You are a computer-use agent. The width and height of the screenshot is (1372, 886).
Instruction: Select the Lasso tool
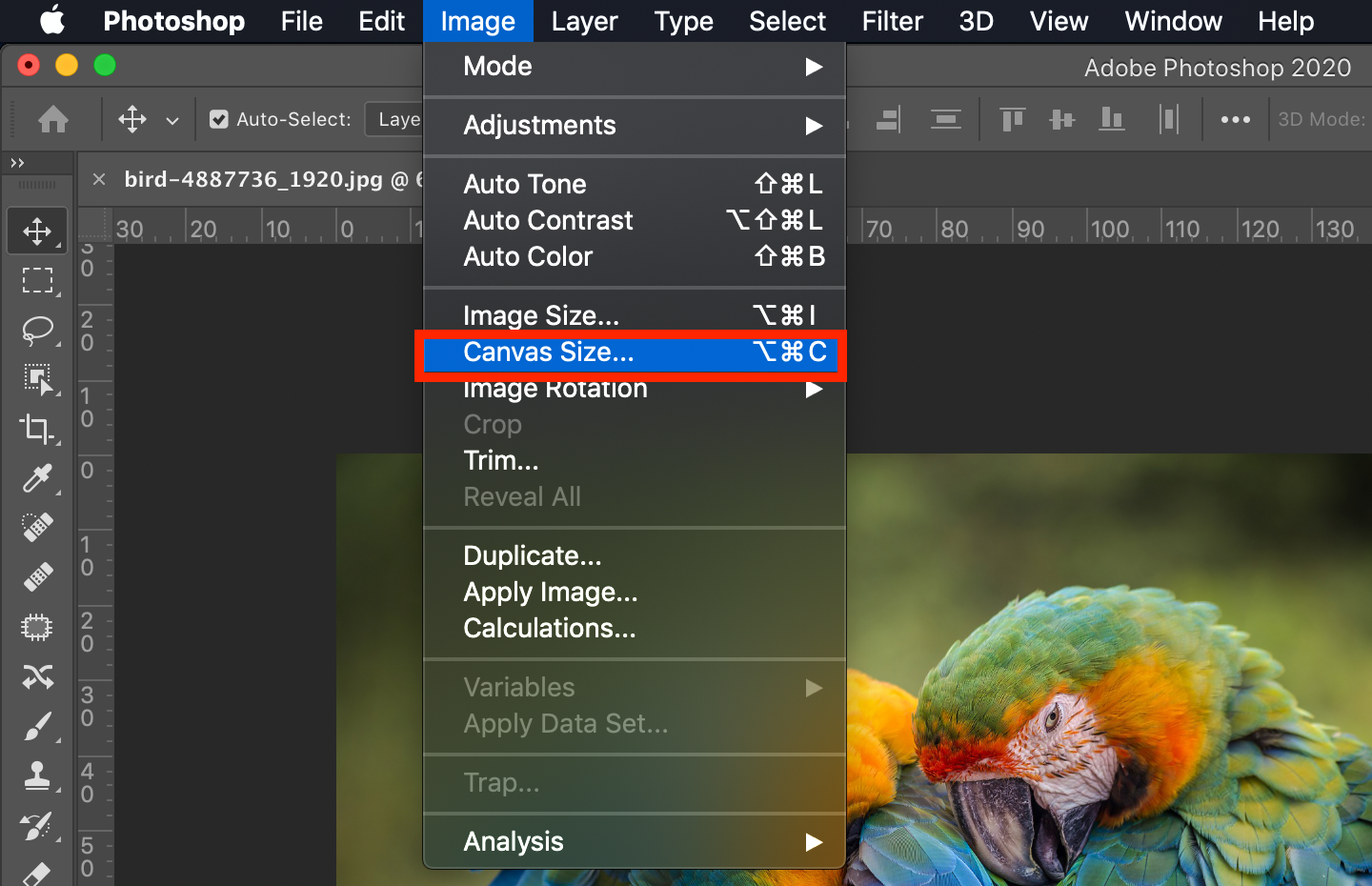[x=37, y=330]
